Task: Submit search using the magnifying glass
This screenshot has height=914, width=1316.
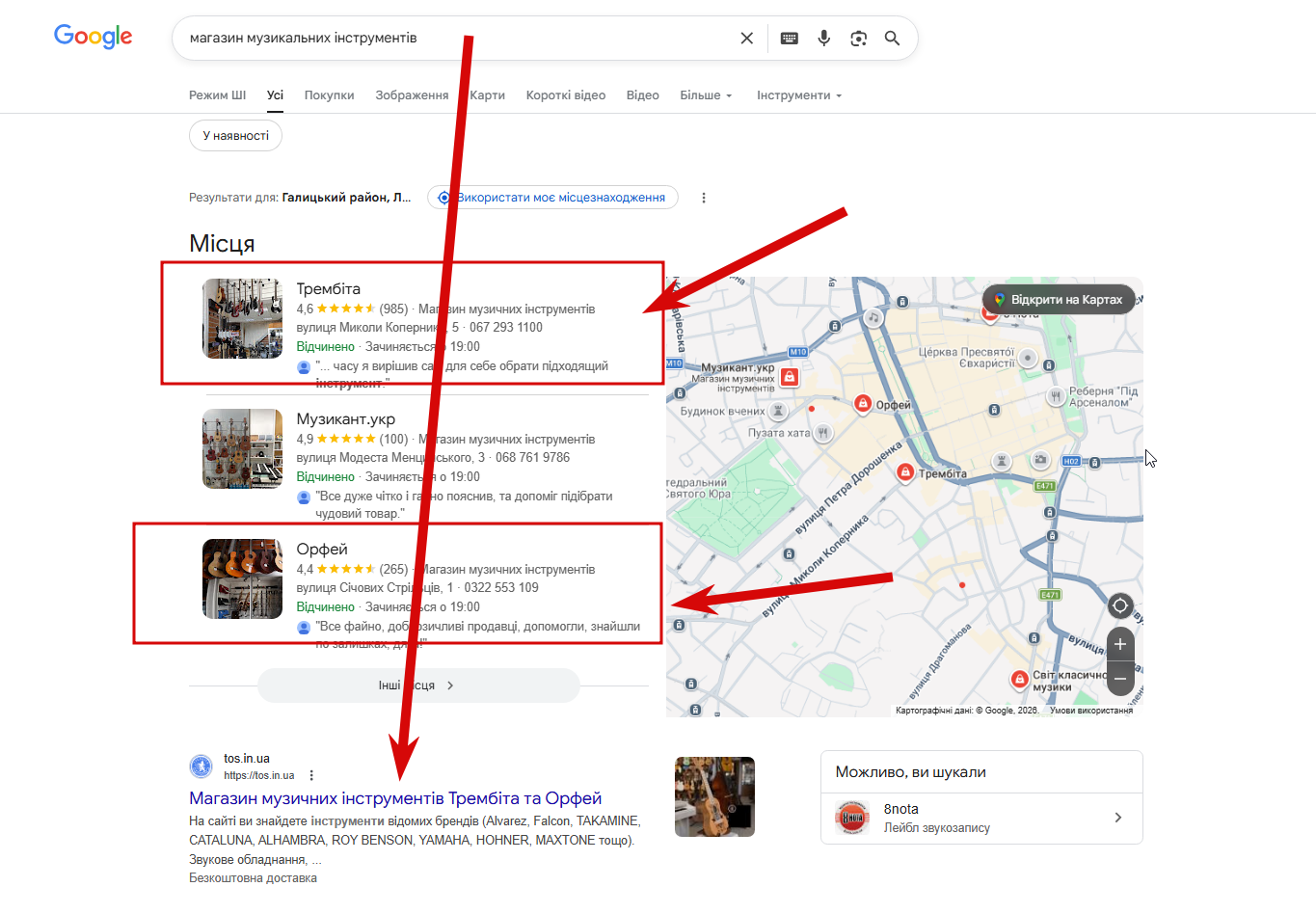Action: coord(893,39)
